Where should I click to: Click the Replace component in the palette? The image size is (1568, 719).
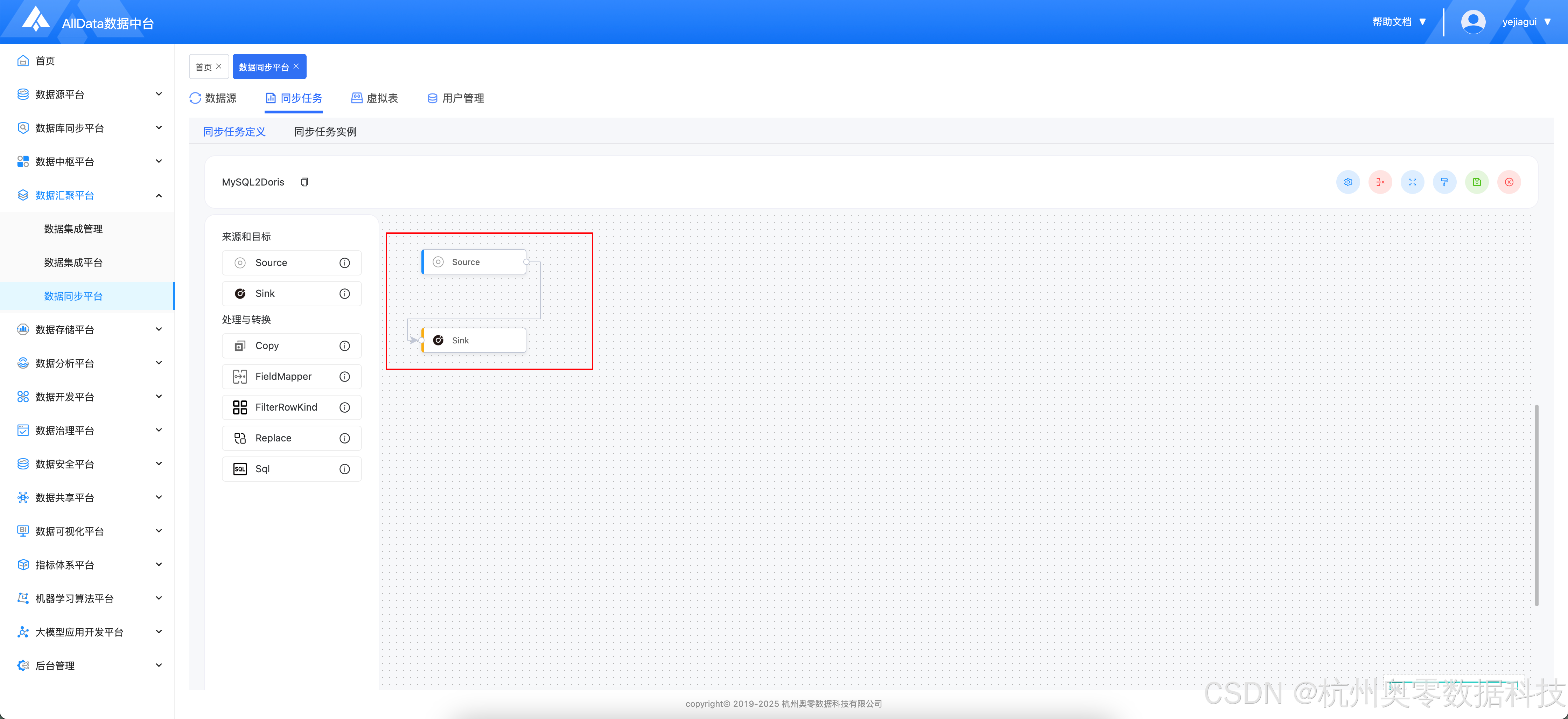pyautogui.click(x=273, y=438)
